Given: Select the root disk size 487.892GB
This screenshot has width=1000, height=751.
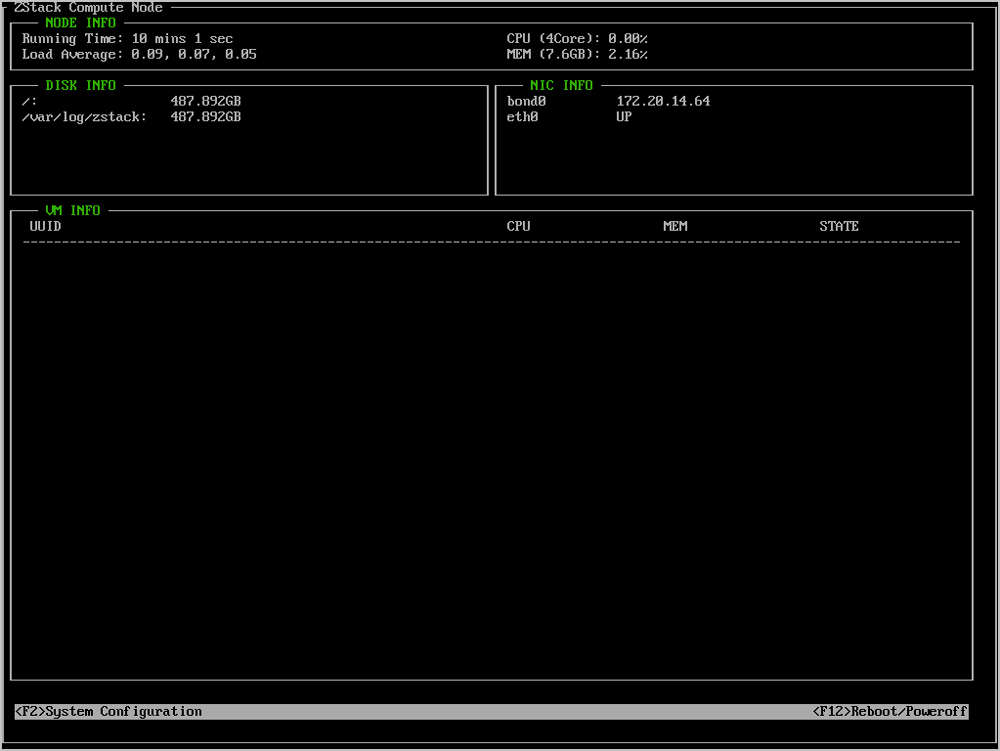Looking at the screenshot, I should coord(205,102).
